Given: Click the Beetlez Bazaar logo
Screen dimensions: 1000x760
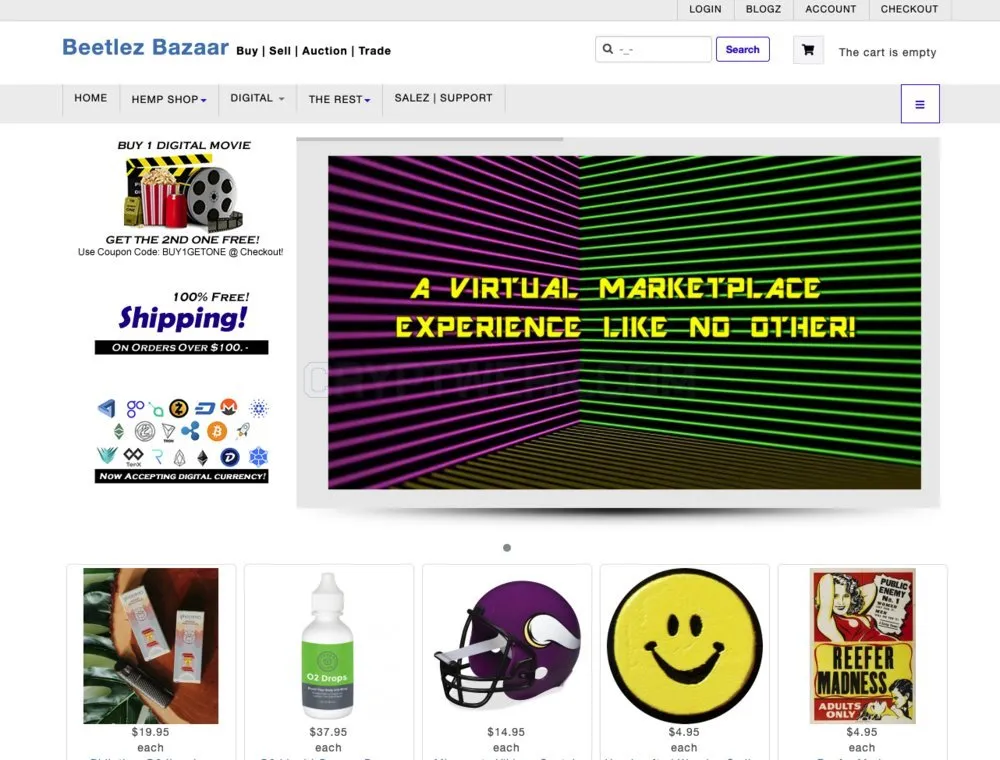Looking at the screenshot, I should click(x=145, y=47).
